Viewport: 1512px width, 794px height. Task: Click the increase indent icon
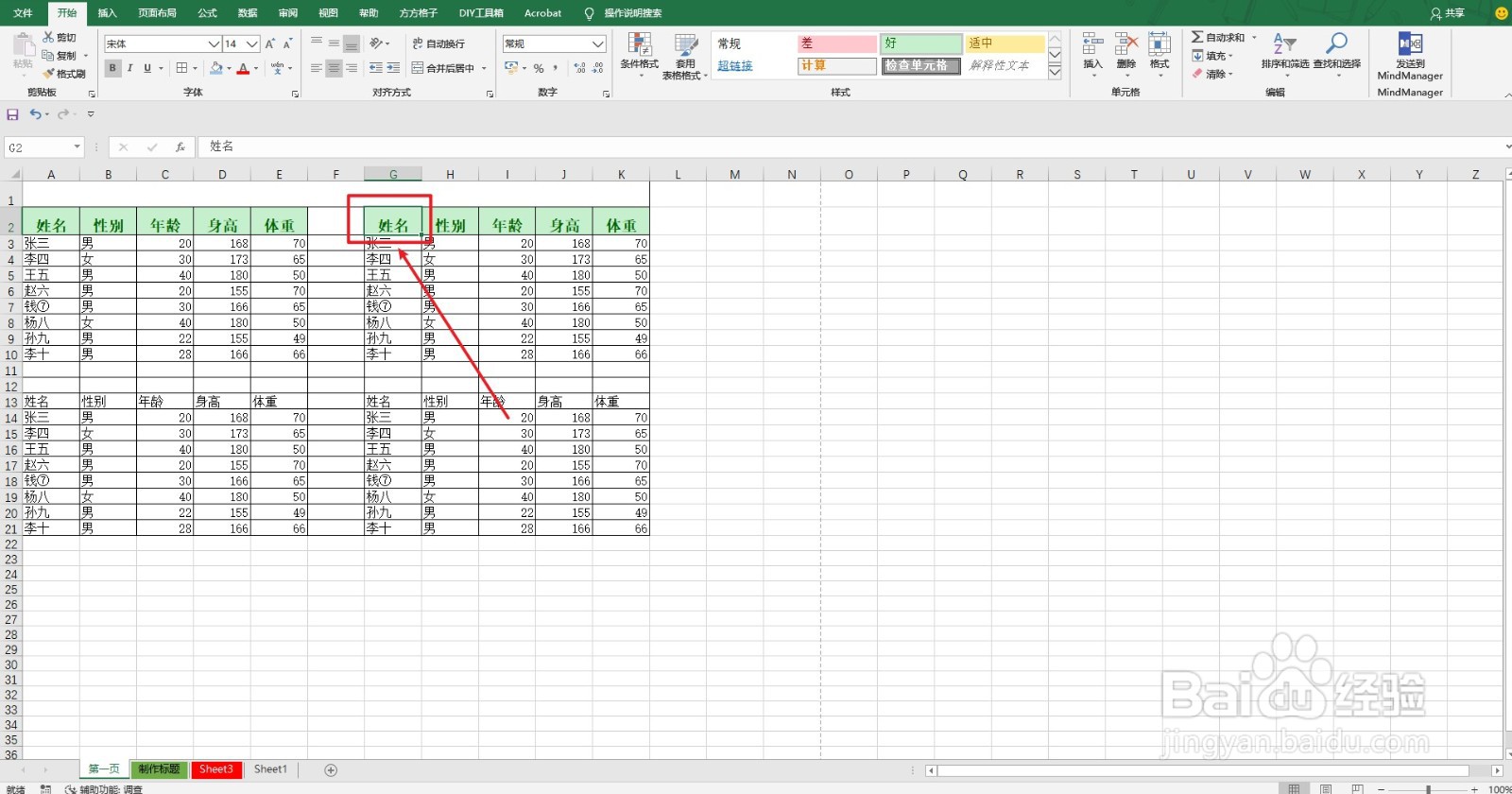click(x=393, y=68)
